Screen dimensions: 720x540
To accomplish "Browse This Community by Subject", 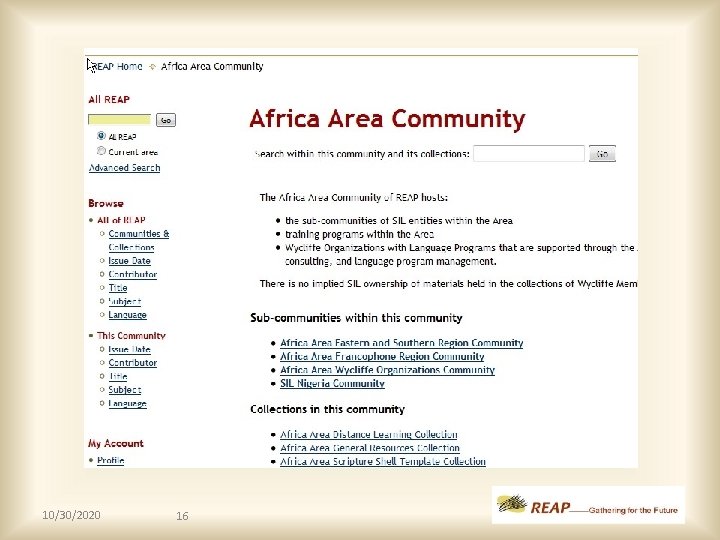I will point(125,390).
